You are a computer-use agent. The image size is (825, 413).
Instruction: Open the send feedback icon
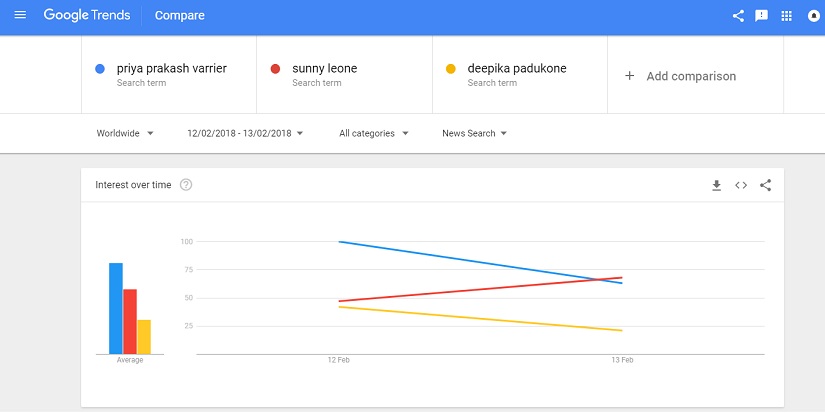tap(761, 16)
